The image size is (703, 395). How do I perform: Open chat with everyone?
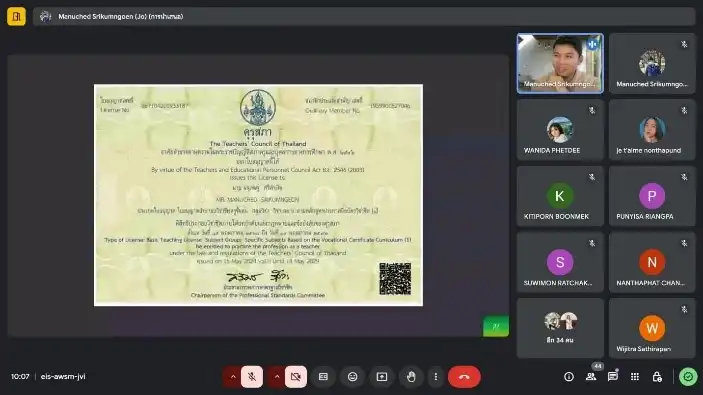tap(612, 377)
